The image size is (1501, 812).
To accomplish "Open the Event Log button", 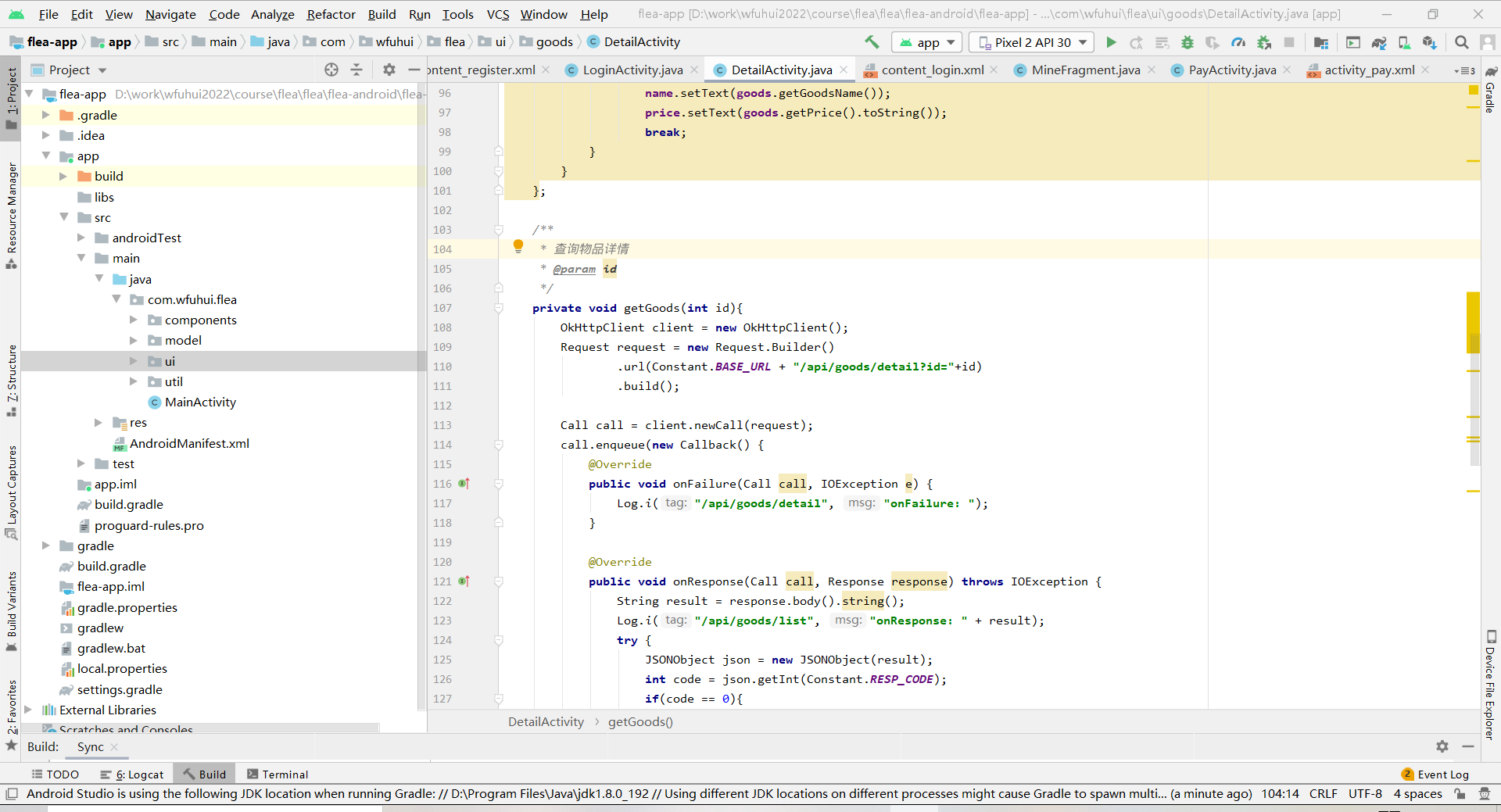I will (1435, 774).
